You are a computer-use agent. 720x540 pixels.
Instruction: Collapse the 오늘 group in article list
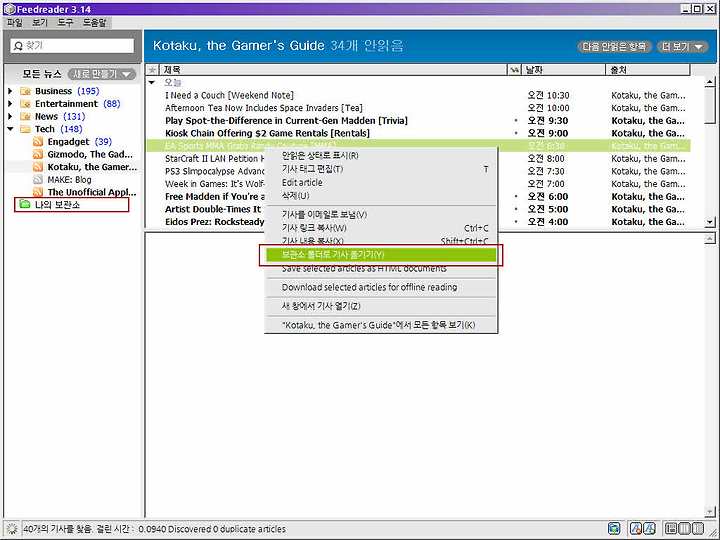click(152, 83)
